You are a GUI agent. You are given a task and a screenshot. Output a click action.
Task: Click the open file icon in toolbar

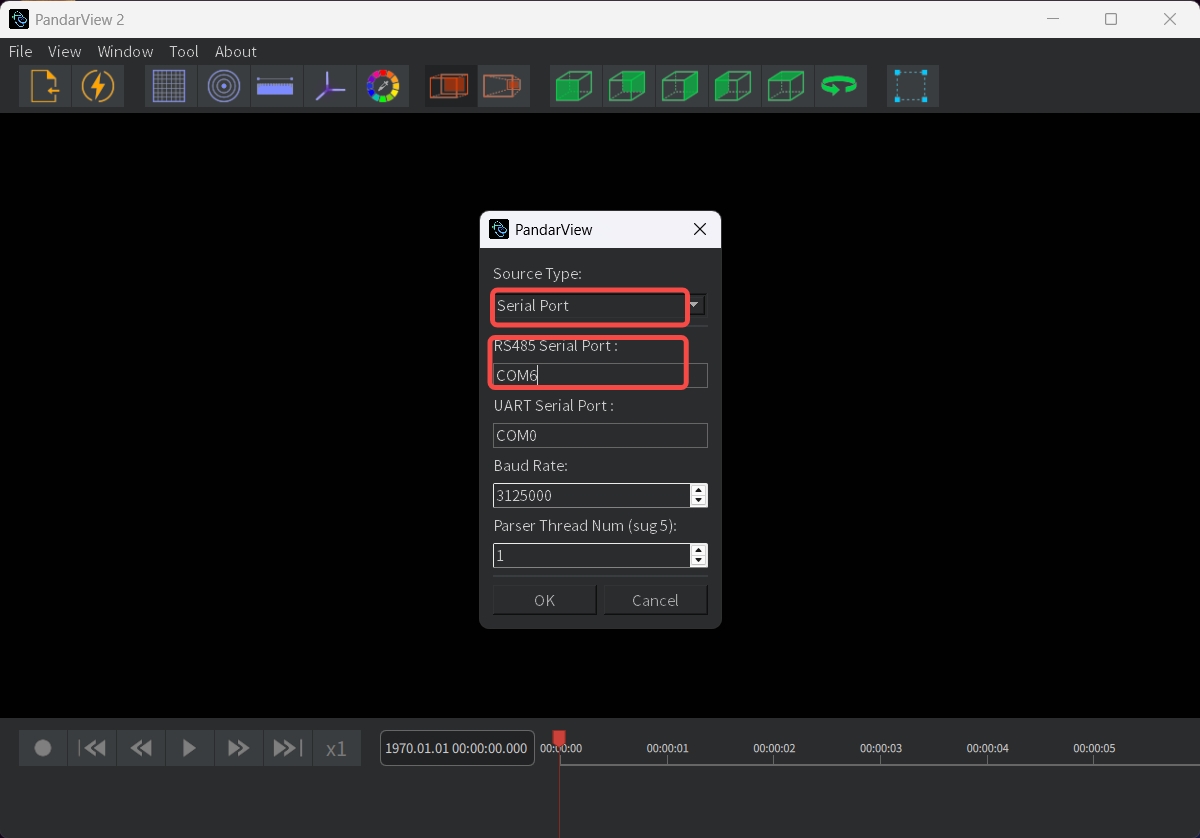(x=45, y=87)
